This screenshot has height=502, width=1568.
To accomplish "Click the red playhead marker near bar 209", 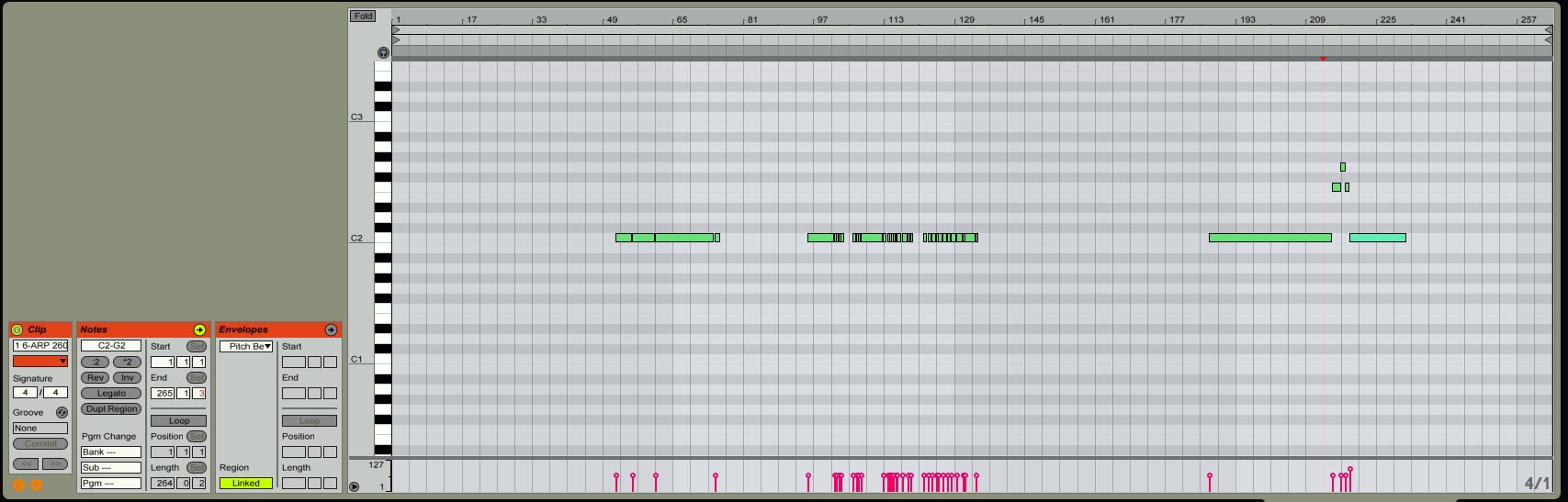I will pos(1323,59).
